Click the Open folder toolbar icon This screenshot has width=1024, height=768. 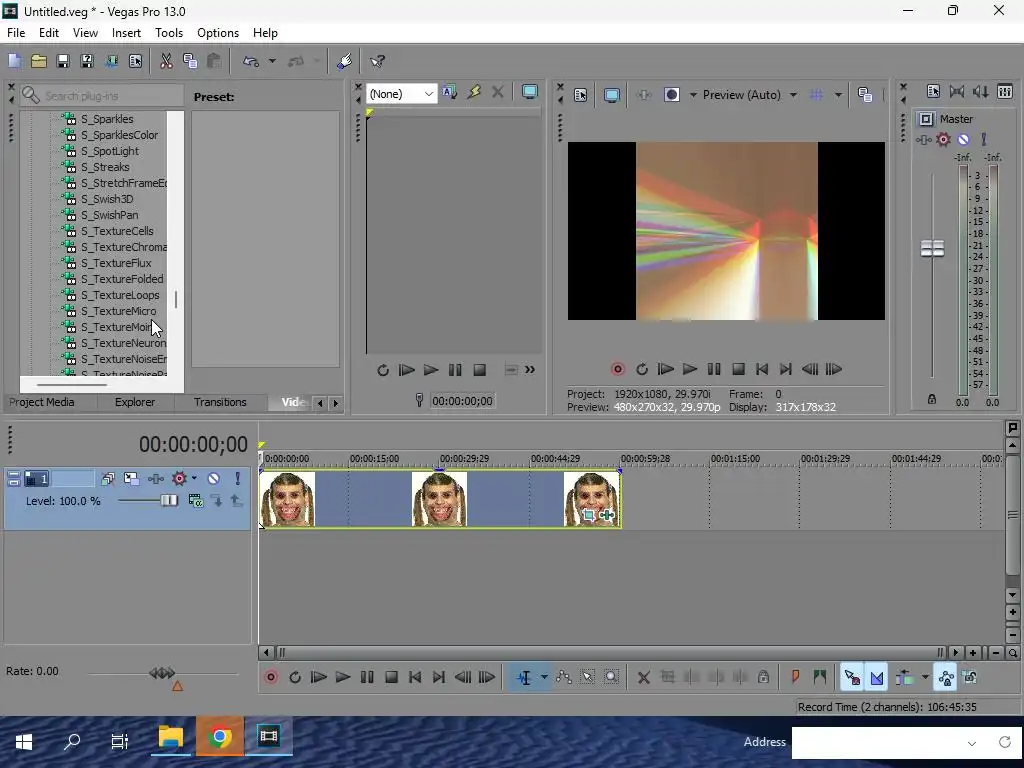39,61
